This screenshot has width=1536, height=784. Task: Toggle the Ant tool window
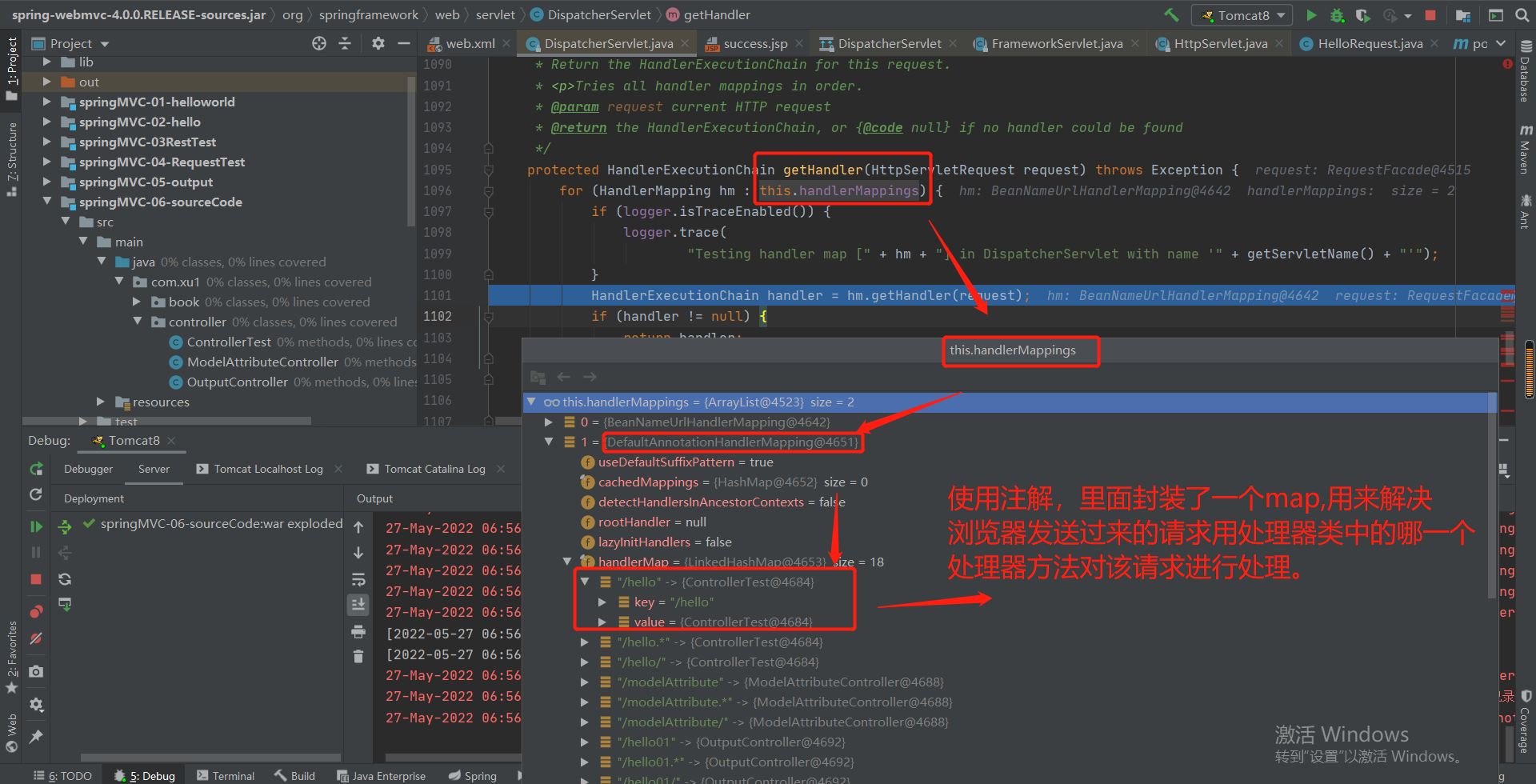(1525, 212)
